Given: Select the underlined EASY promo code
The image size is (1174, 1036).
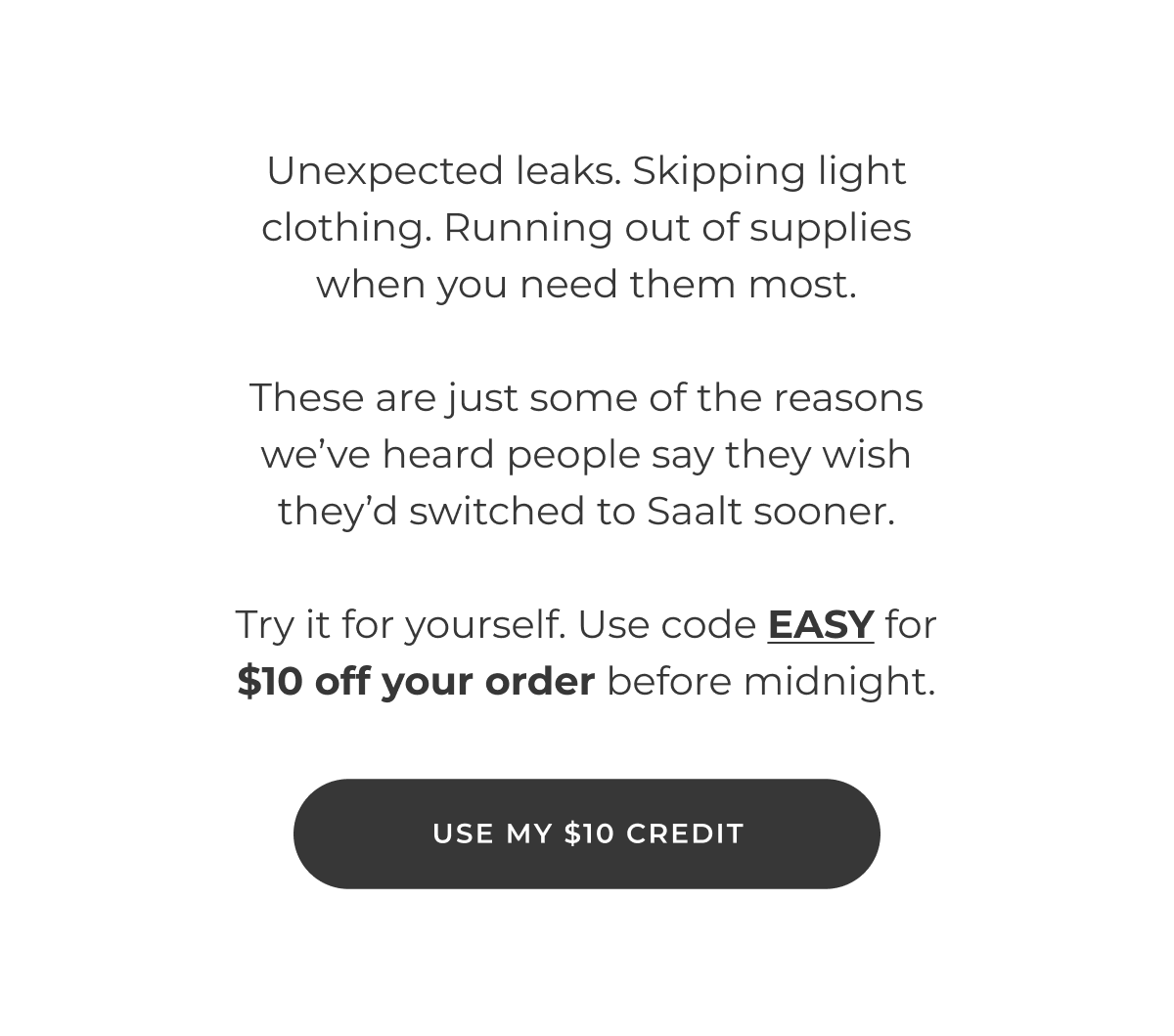Looking at the screenshot, I should [x=820, y=624].
